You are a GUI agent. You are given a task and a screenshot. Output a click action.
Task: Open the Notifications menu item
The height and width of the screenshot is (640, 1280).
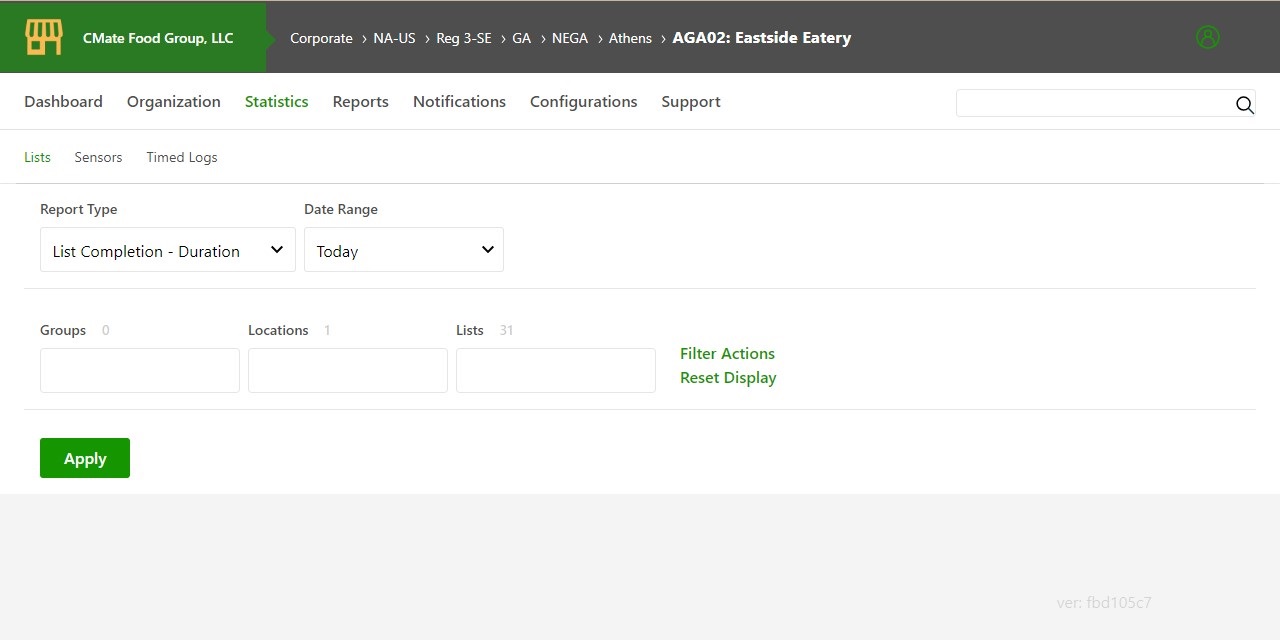coord(459,102)
